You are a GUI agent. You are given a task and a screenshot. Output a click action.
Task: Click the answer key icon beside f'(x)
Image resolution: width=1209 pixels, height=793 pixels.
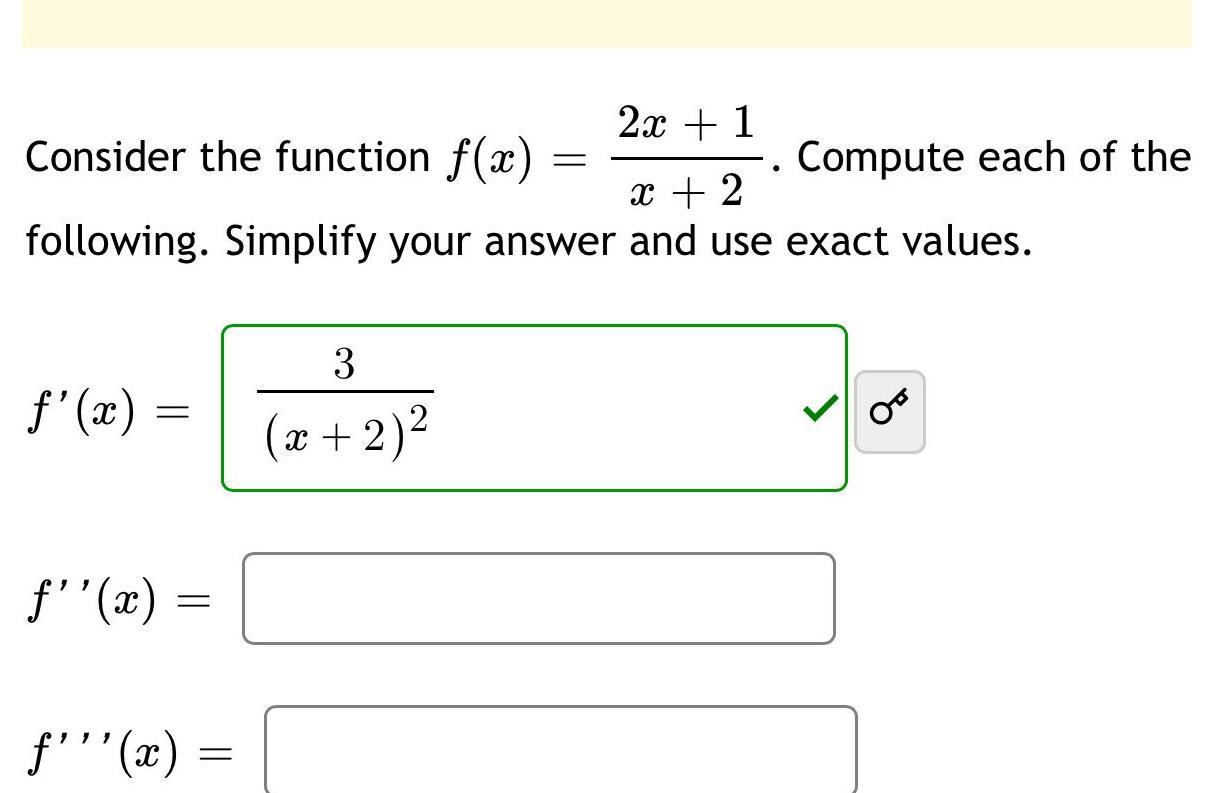889,411
